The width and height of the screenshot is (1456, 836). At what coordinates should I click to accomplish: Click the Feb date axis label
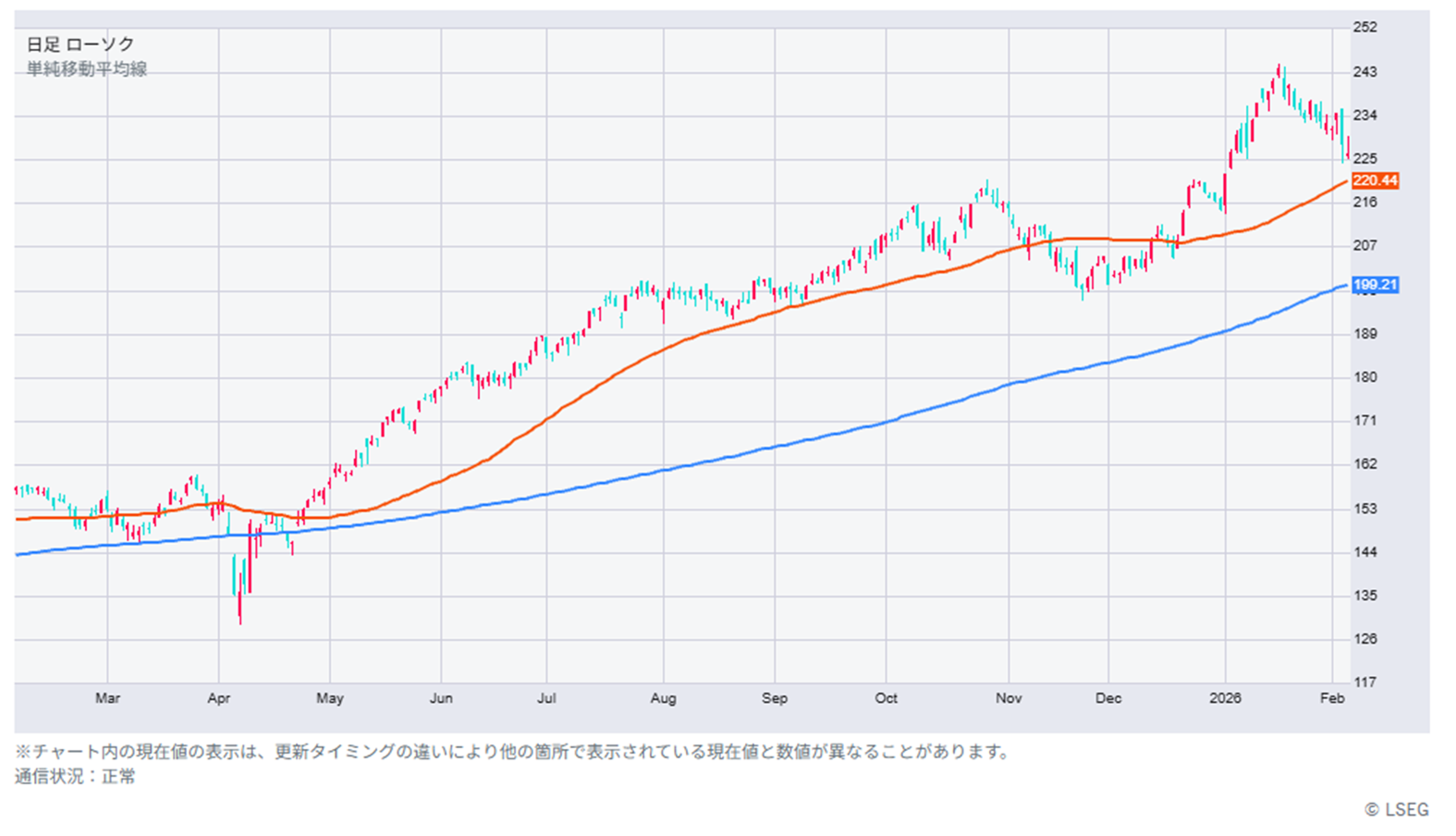pos(1332,698)
